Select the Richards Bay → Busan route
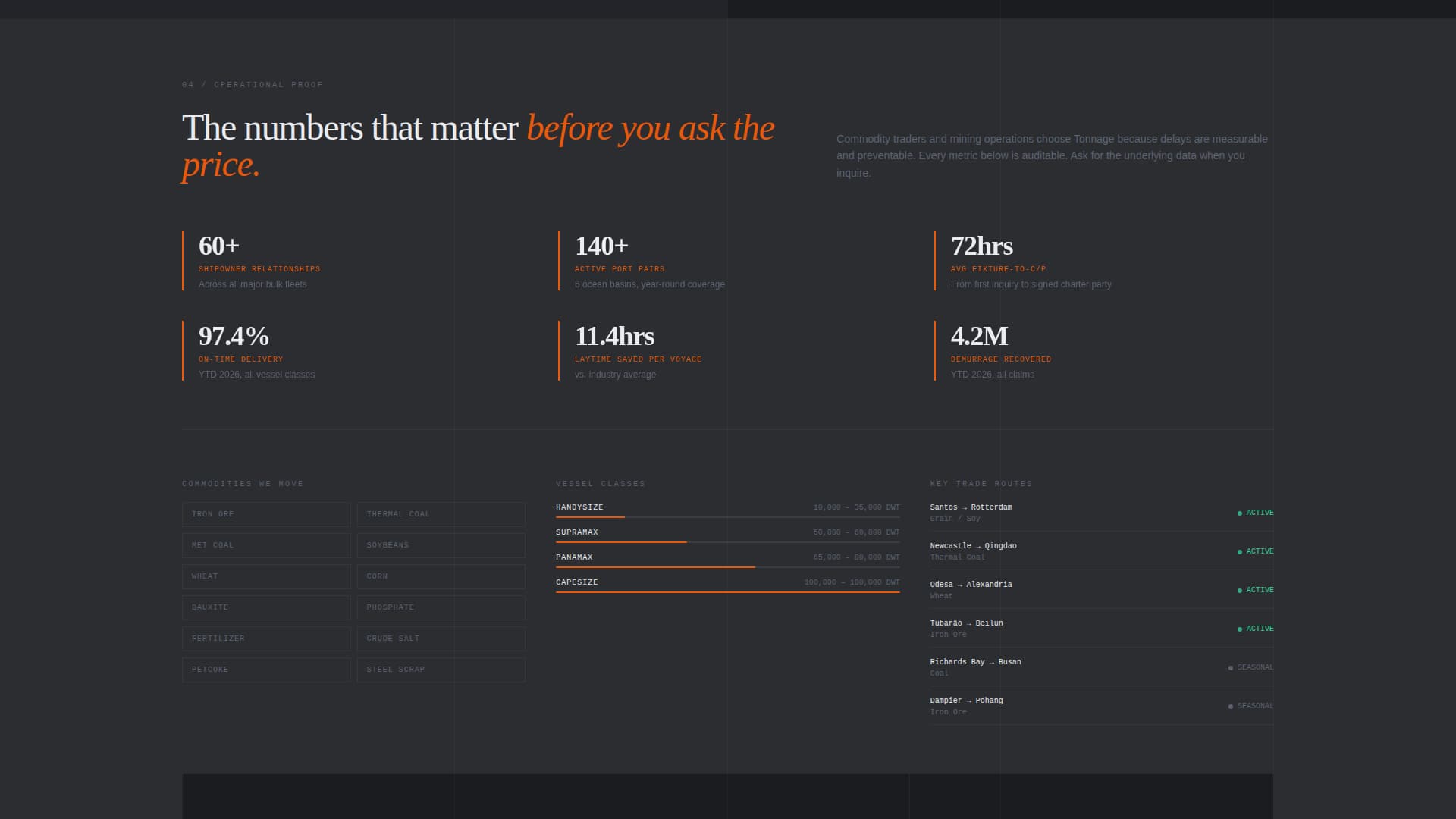Screen dimensions: 1456x819 tap(1102, 667)
